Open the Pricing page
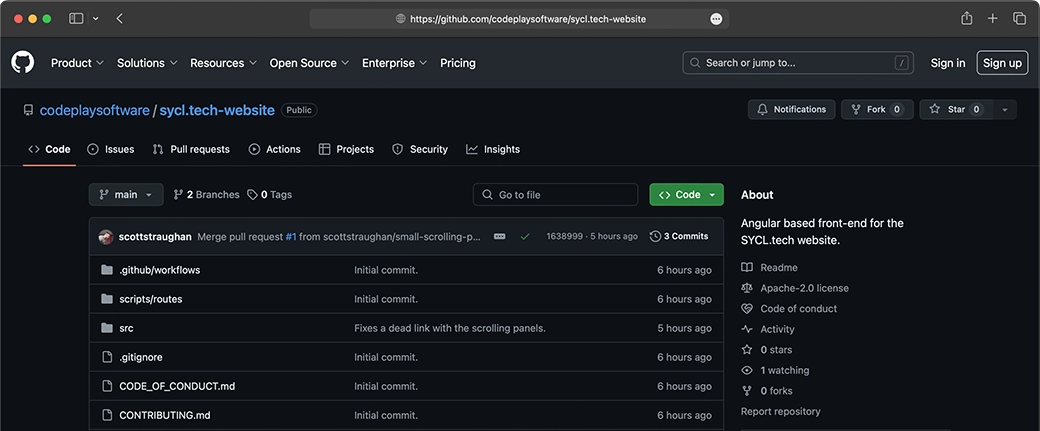This screenshot has width=1040, height=431. (458, 63)
